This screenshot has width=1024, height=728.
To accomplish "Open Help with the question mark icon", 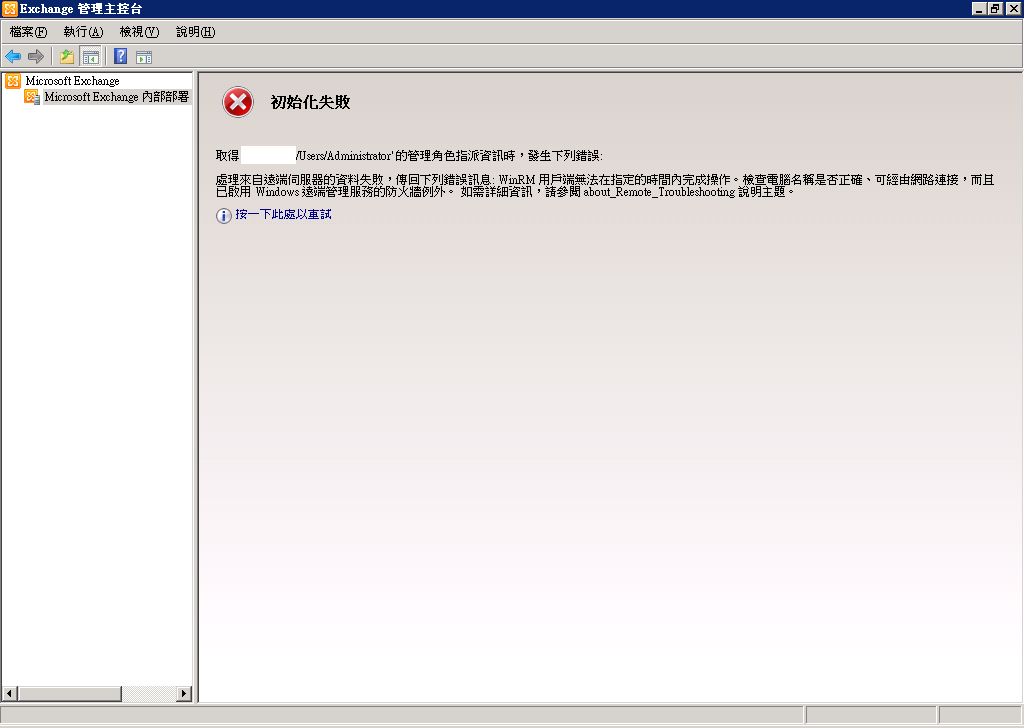I will point(120,56).
